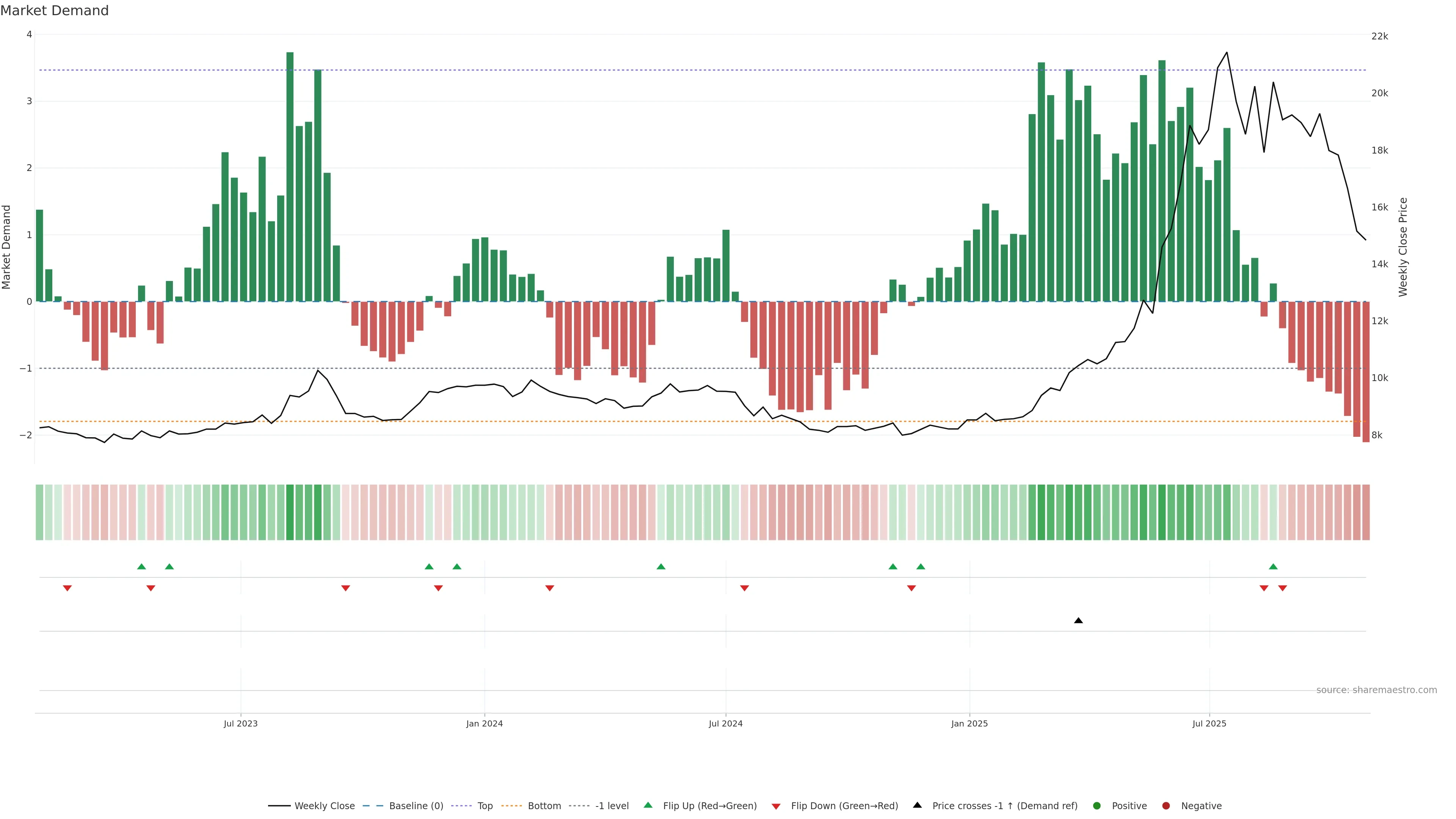Click the Positive green circle legend icon
The image size is (1456, 819).
(x=1097, y=806)
